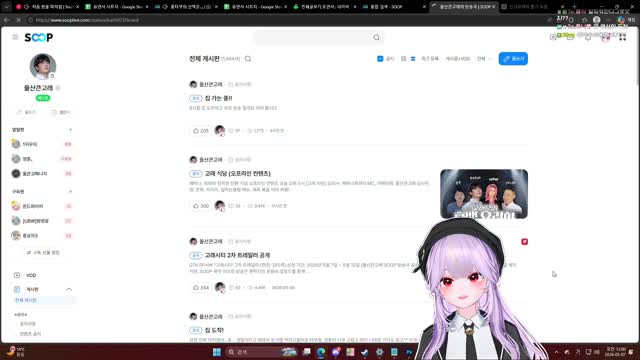Open the VOD sidebar menu
The height and width of the screenshot is (360, 640).
tap(31, 276)
